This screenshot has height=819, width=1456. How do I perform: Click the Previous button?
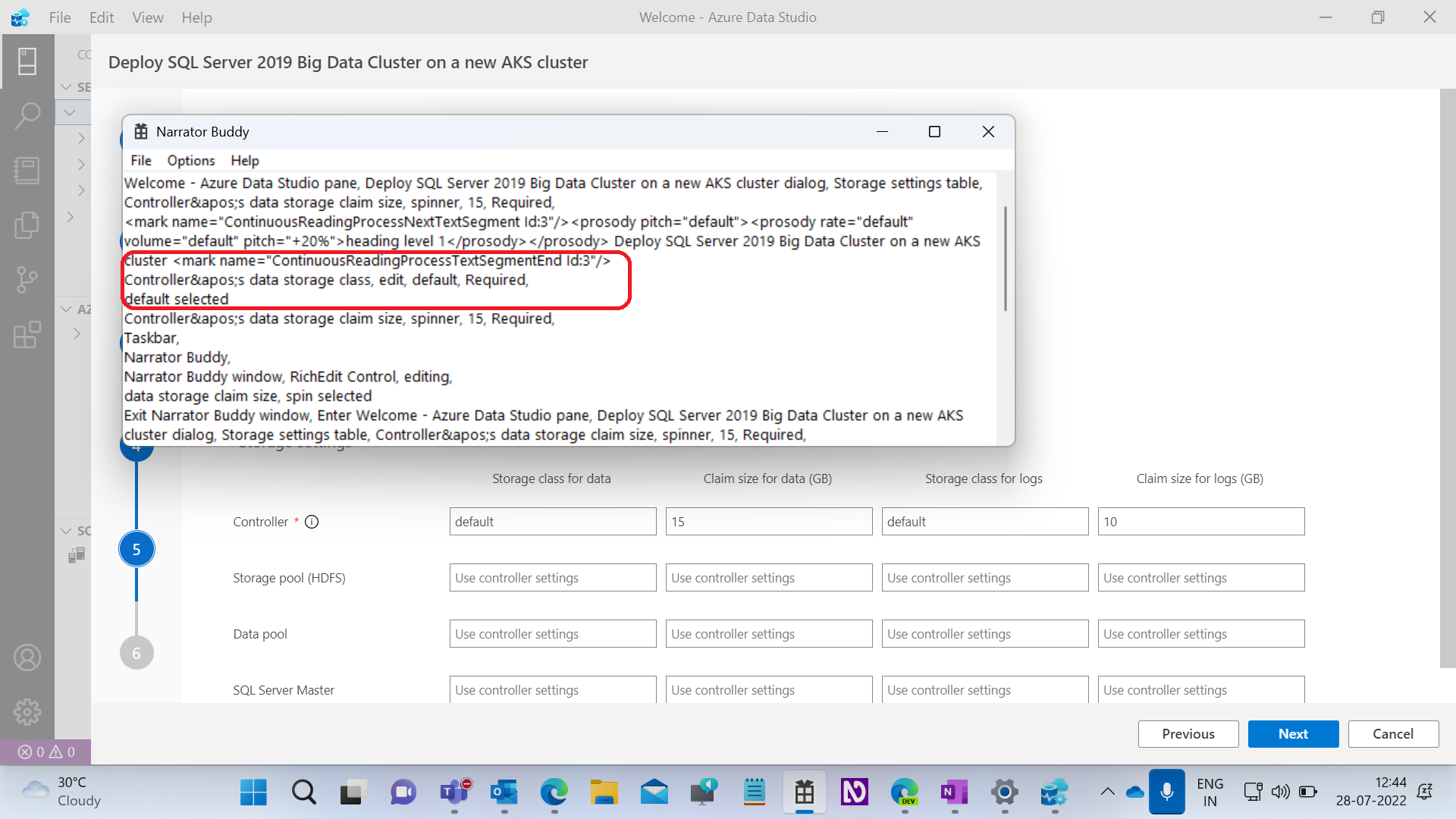(x=1188, y=733)
